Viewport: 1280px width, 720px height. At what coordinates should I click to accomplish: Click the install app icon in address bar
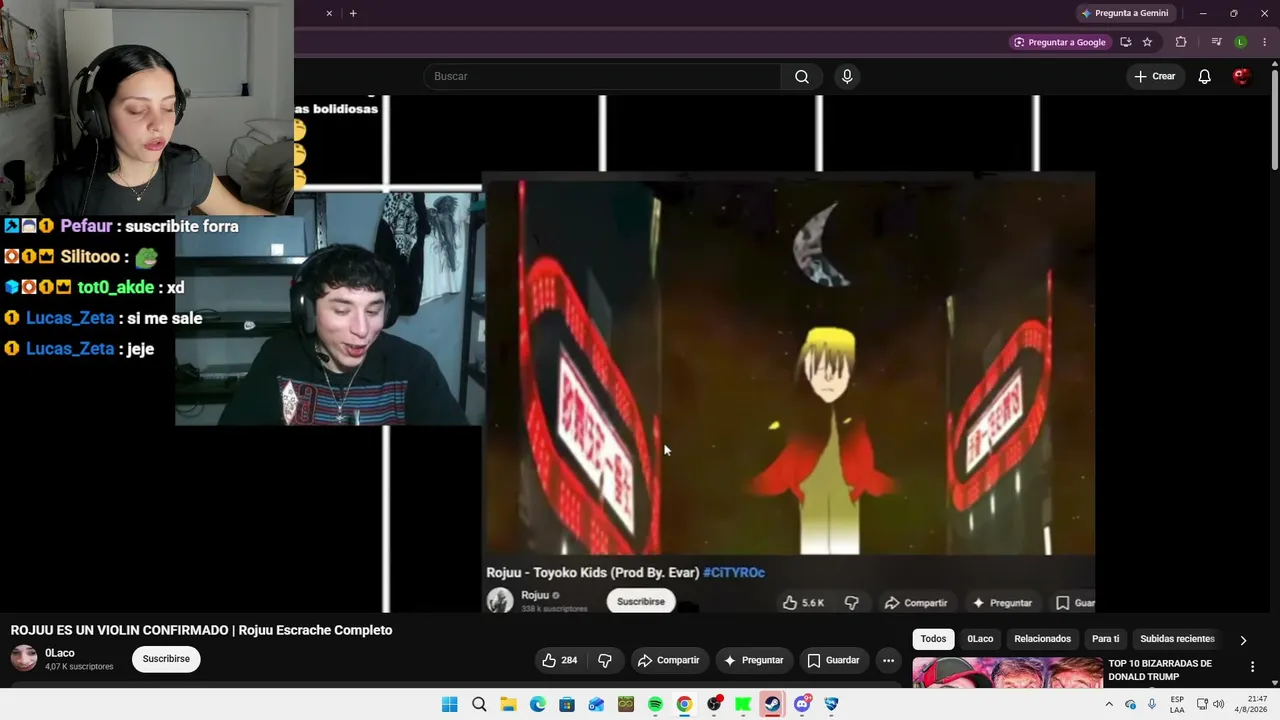(1125, 42)
